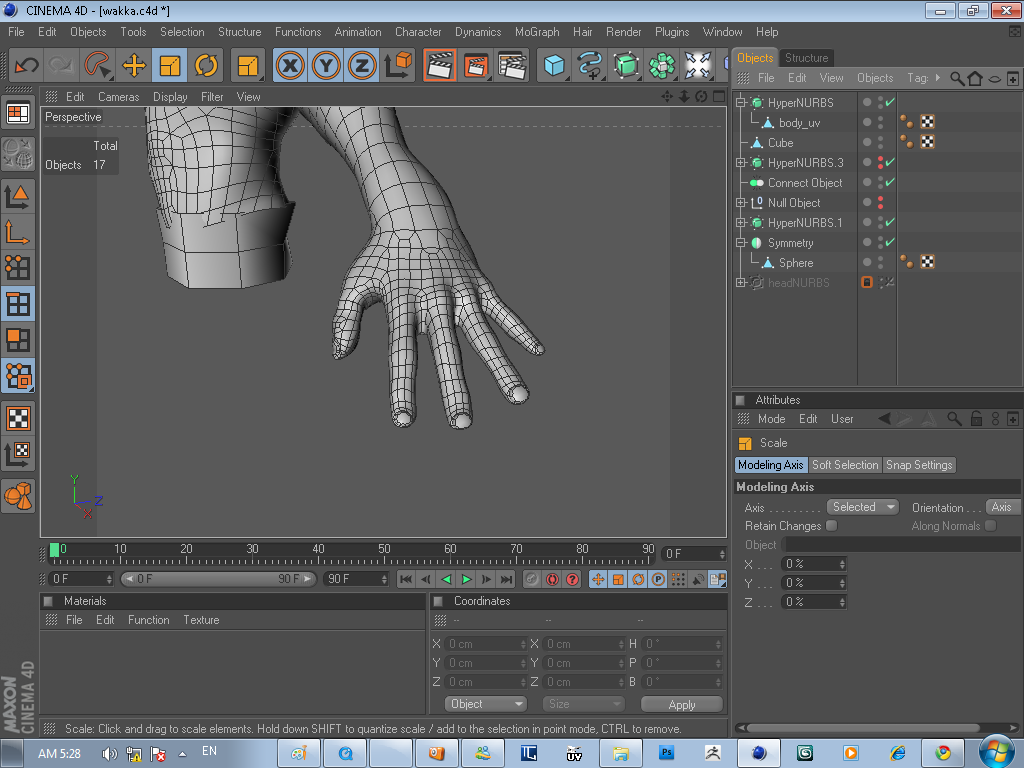Select the Use Texture tool checkerboard icon

point(18,418)
